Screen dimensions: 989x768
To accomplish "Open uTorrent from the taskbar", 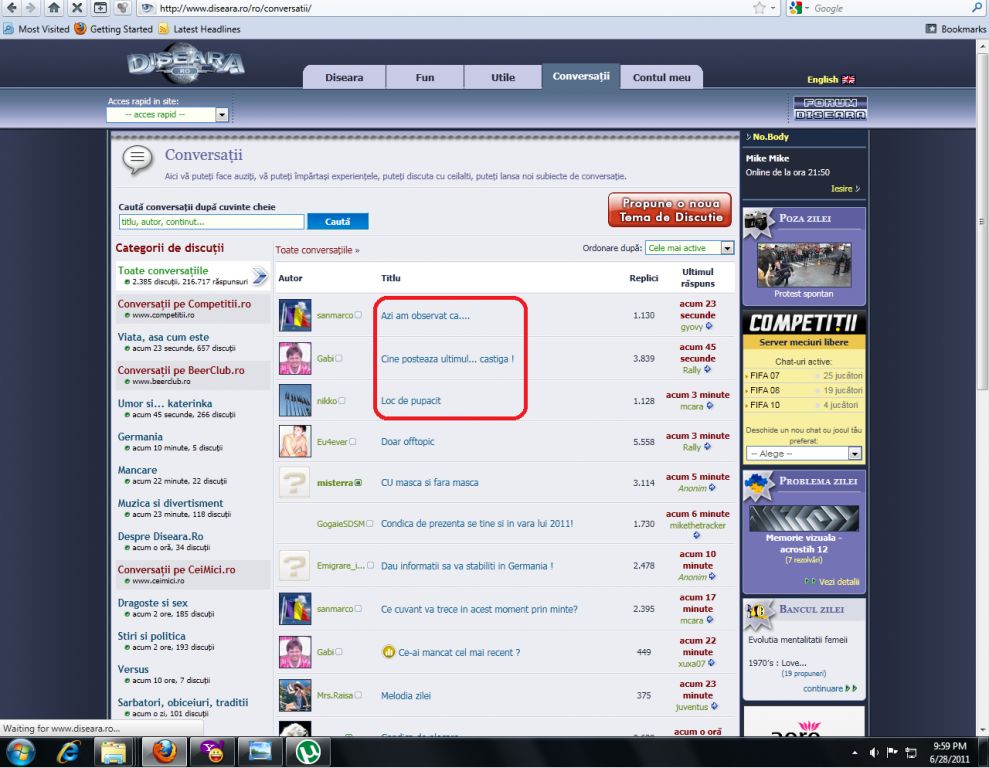I will 308,752.
